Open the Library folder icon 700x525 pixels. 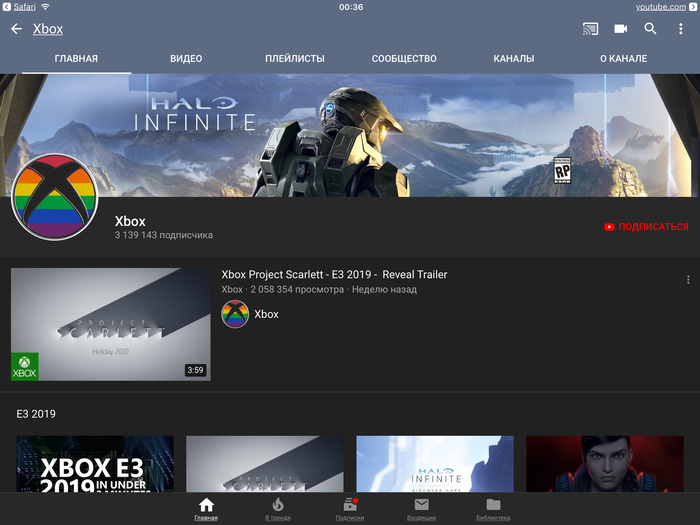(x=493, y=508)
